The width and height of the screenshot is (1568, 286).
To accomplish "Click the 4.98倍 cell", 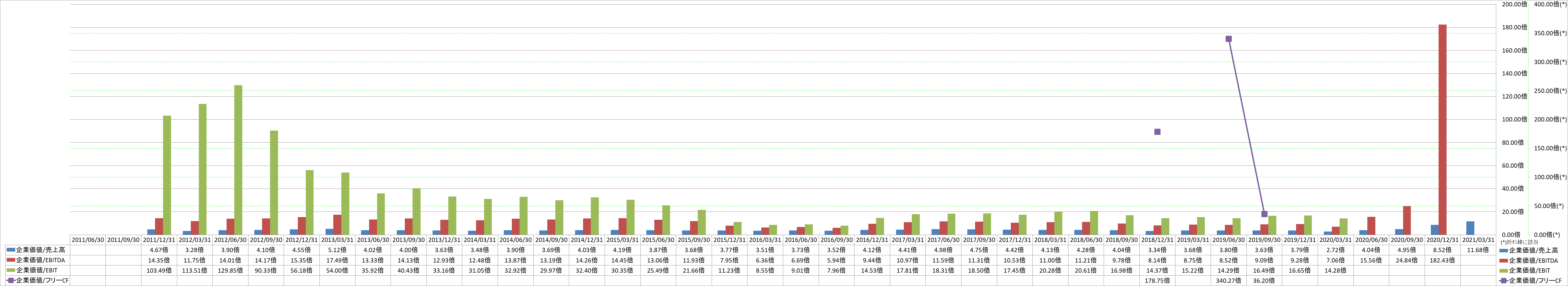I will 944,250.
